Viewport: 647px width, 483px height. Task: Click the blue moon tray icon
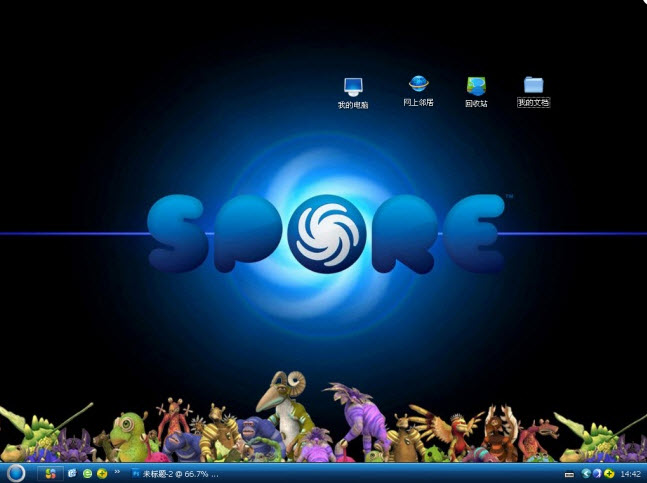click(597, 474)
